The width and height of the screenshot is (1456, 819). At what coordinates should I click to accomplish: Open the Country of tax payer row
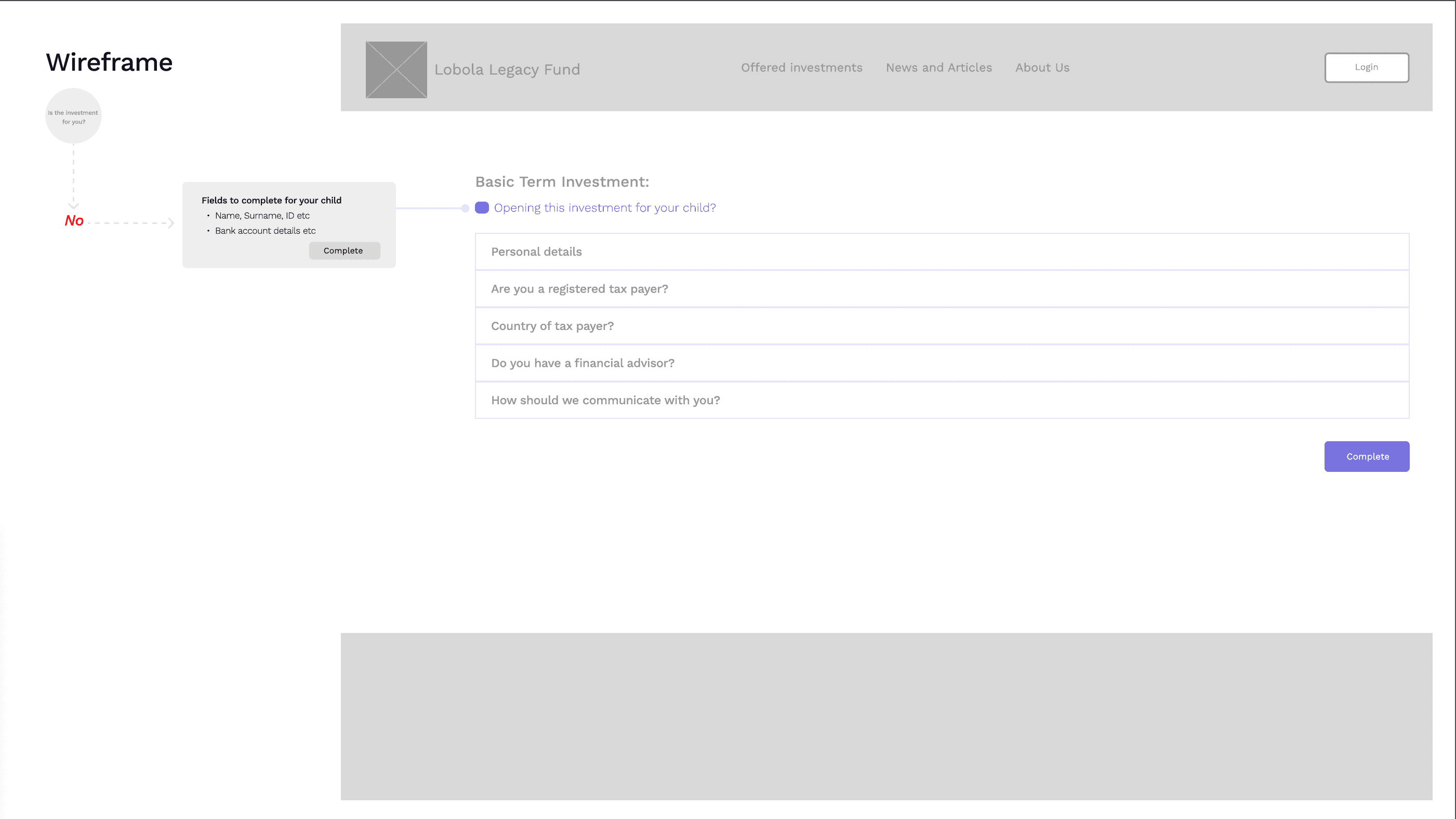[942, 326]
